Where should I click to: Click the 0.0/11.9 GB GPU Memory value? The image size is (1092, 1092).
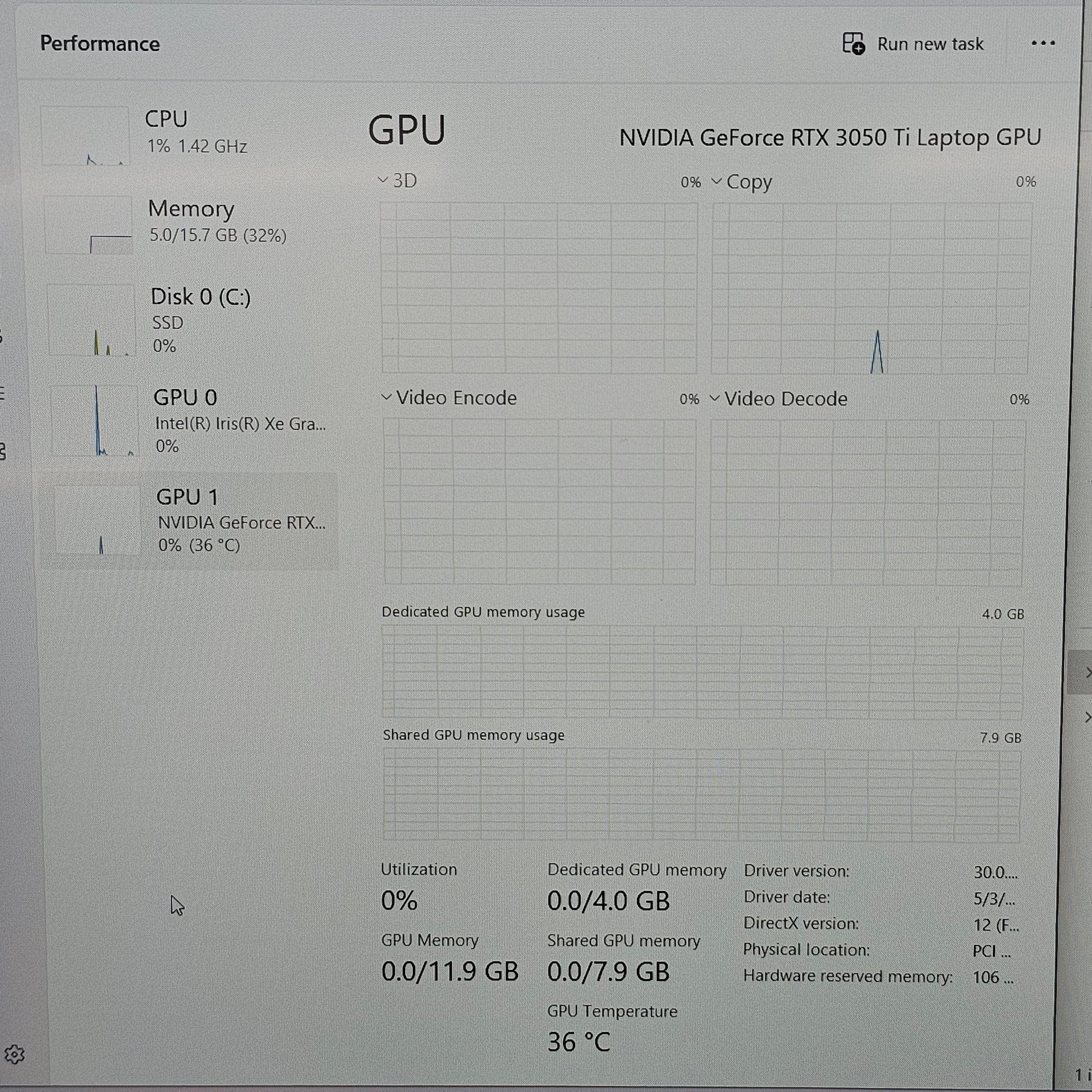[450, 971]
